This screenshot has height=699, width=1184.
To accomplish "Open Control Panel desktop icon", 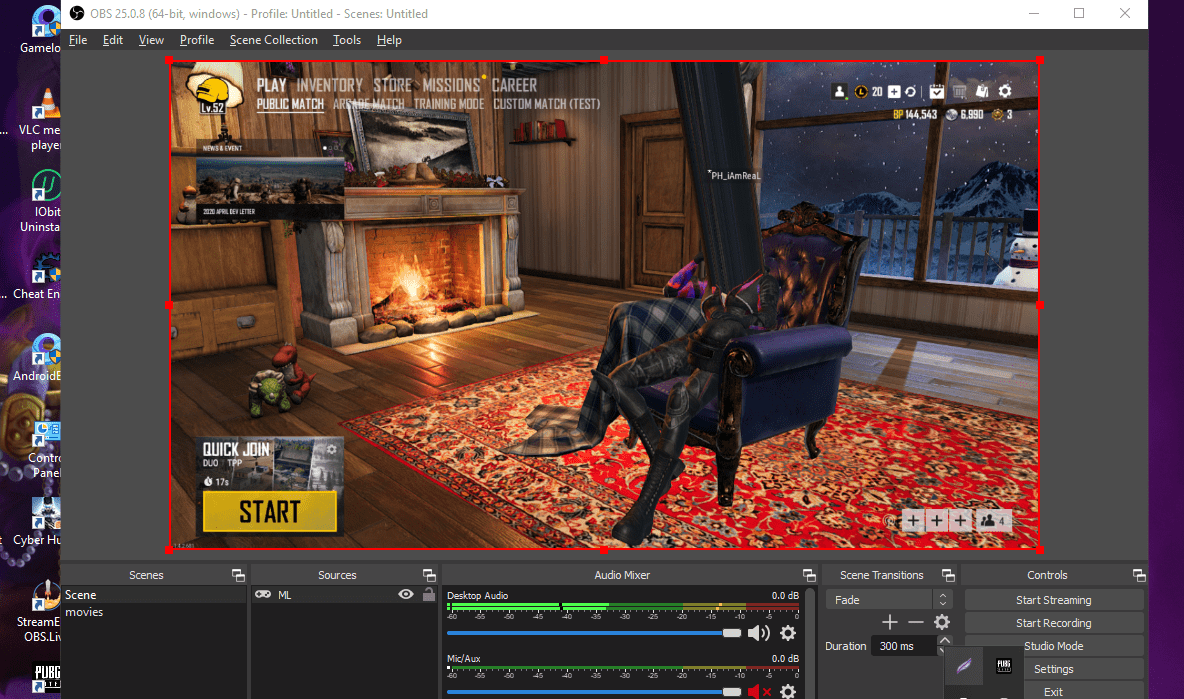I will tap(44, 450).
